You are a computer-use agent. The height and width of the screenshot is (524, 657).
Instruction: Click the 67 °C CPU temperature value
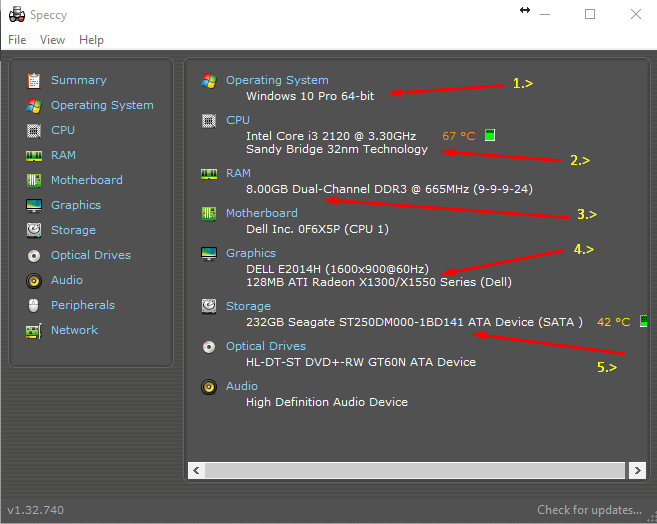pos(459,136)
